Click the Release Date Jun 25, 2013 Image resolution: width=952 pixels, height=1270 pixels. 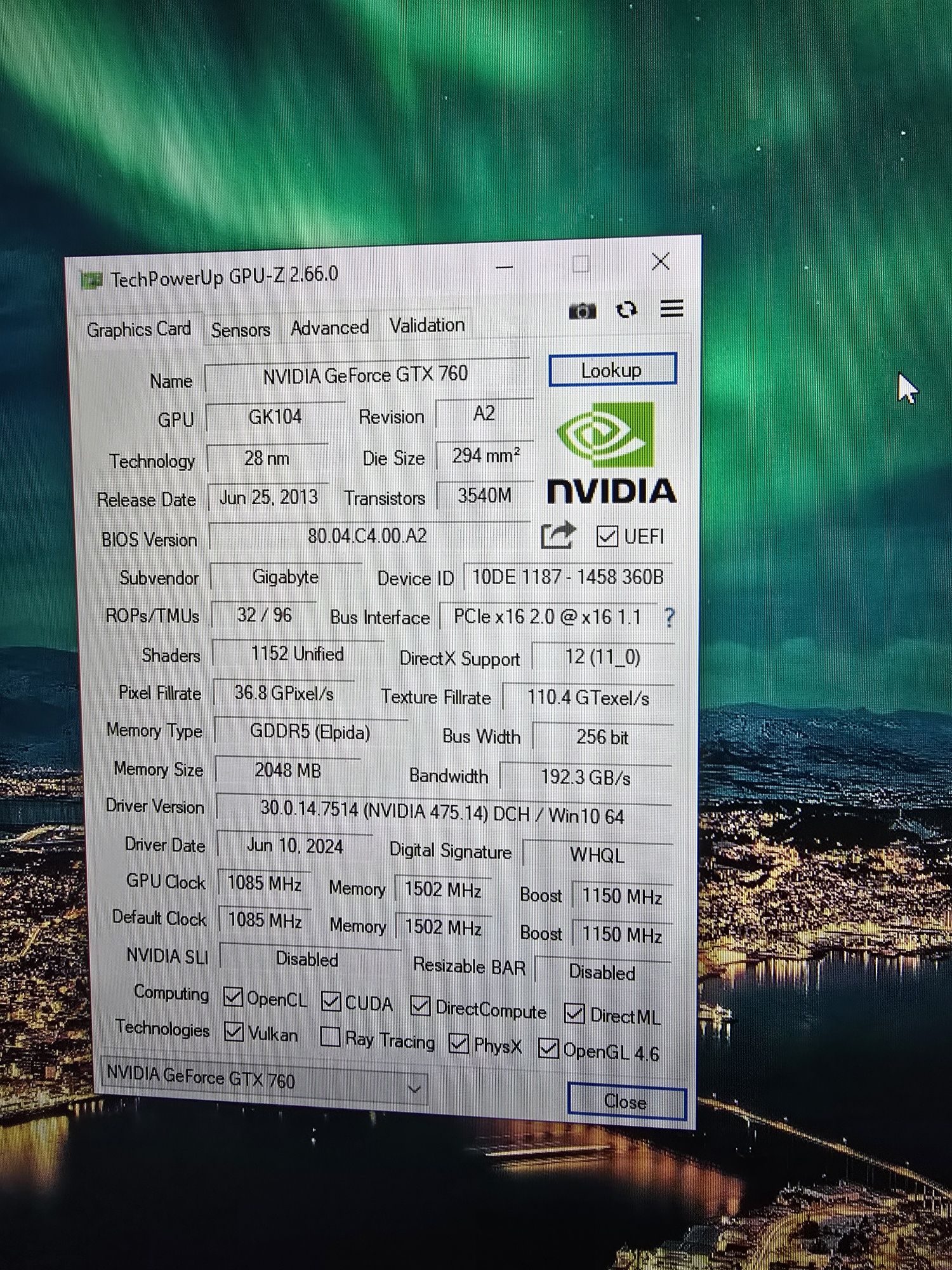click(269, 497)
